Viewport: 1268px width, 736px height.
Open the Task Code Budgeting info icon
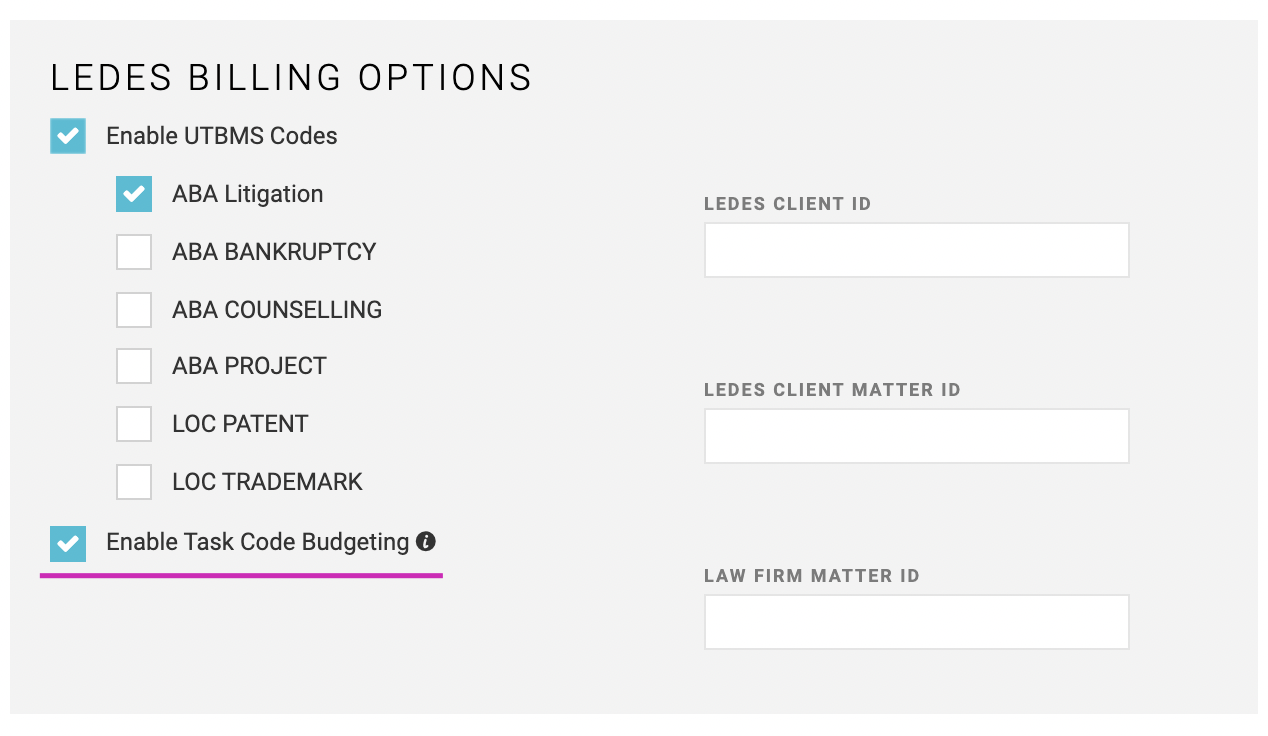pyautogui.click(x=426, y=541)
